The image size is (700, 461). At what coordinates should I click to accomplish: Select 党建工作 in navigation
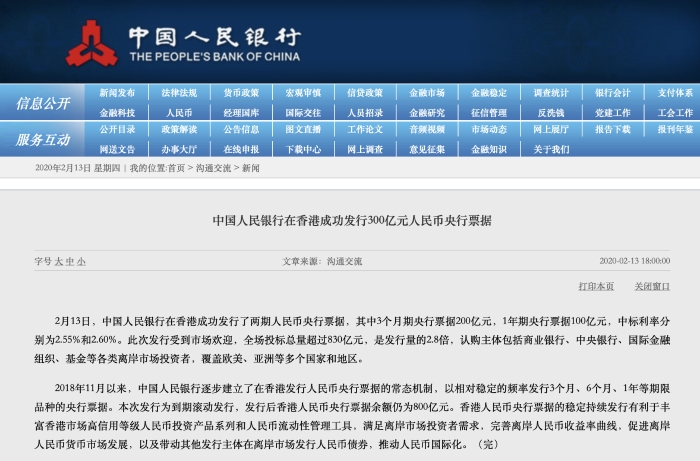point(612,113)
